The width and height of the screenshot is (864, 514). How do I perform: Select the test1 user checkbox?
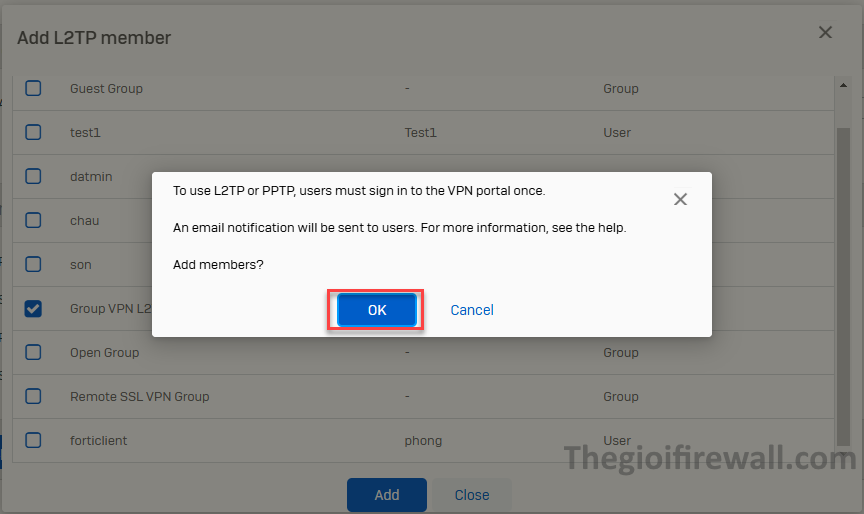(x=33, y=132)
